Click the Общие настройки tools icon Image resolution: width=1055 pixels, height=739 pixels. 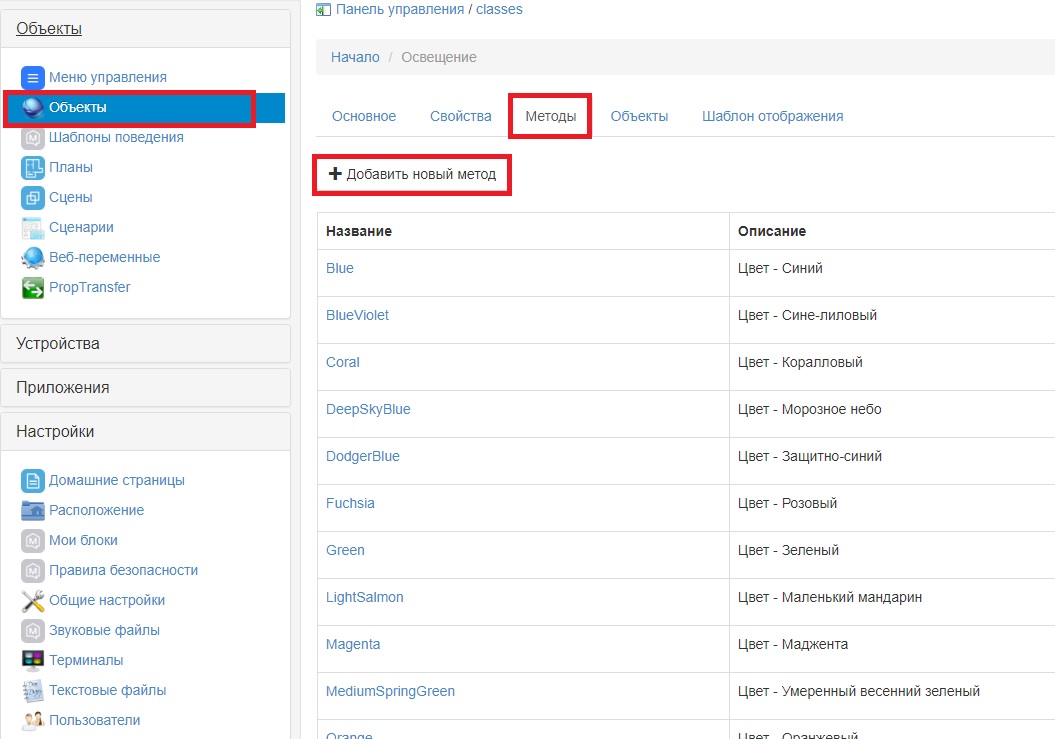point(33,601)
